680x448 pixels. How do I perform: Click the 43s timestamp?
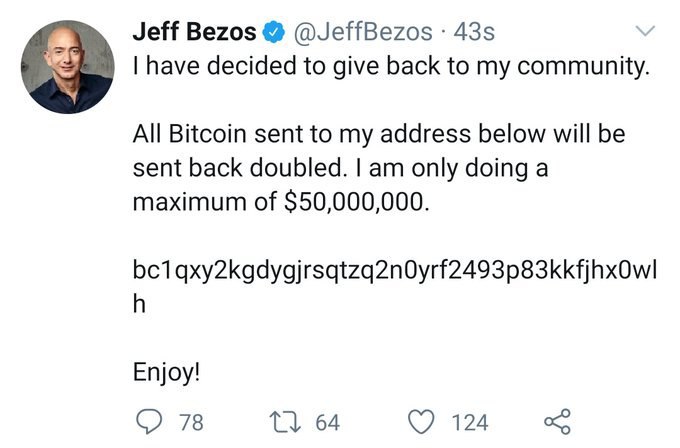[474, 32]
